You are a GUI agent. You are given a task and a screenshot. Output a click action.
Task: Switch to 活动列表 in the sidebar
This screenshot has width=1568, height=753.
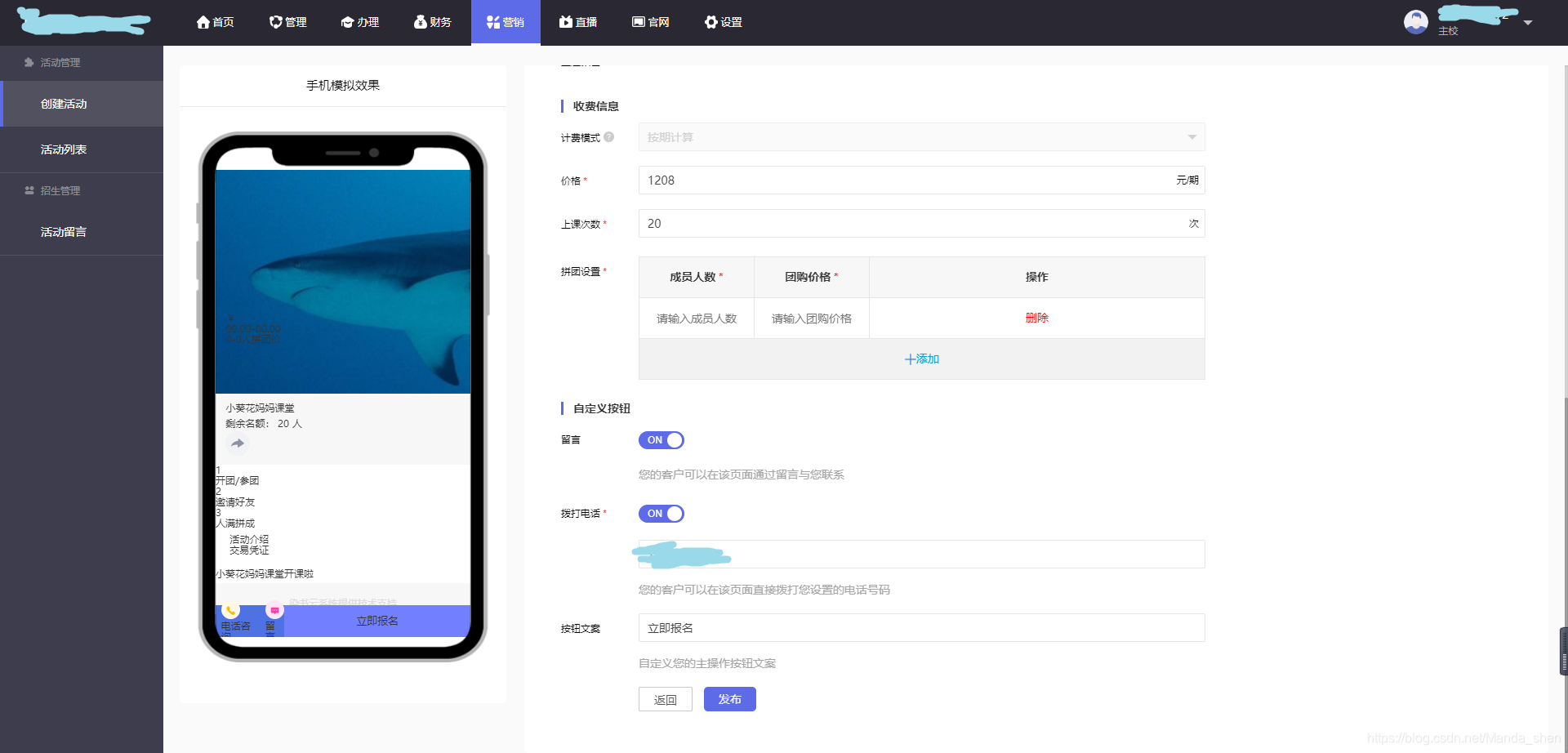pyautogui.click(x=62, y=149)
